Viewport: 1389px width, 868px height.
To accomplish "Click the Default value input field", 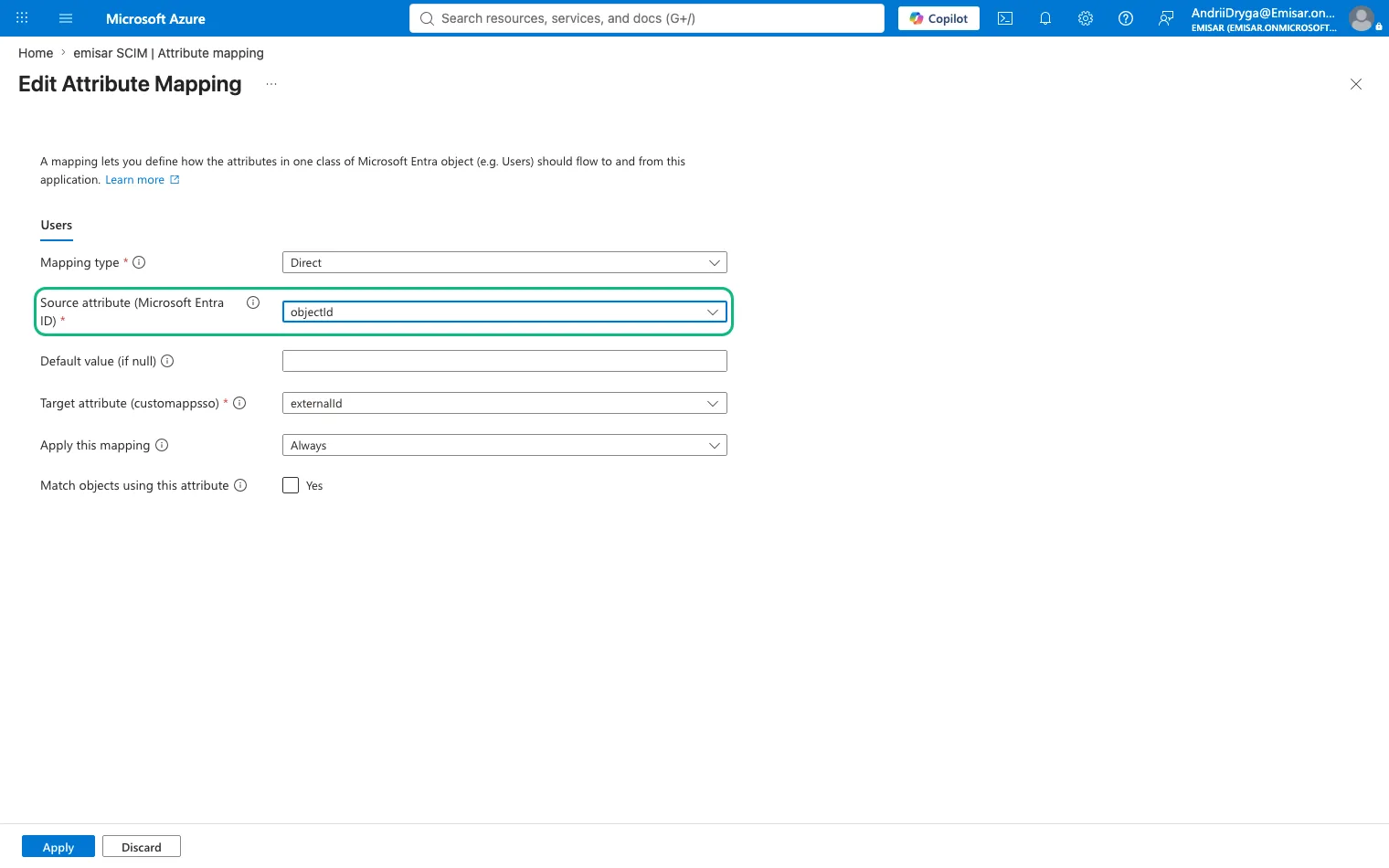I will tap(504, 361).
